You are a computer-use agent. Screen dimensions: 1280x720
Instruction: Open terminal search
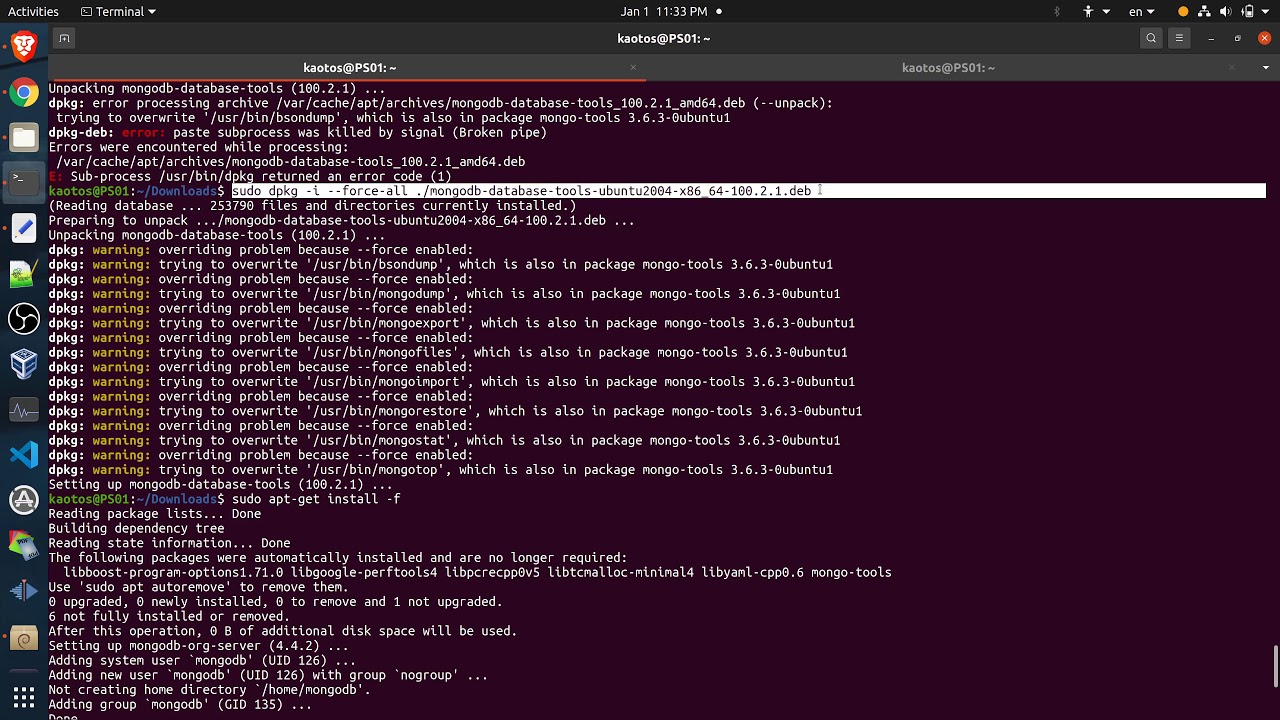1151,38
